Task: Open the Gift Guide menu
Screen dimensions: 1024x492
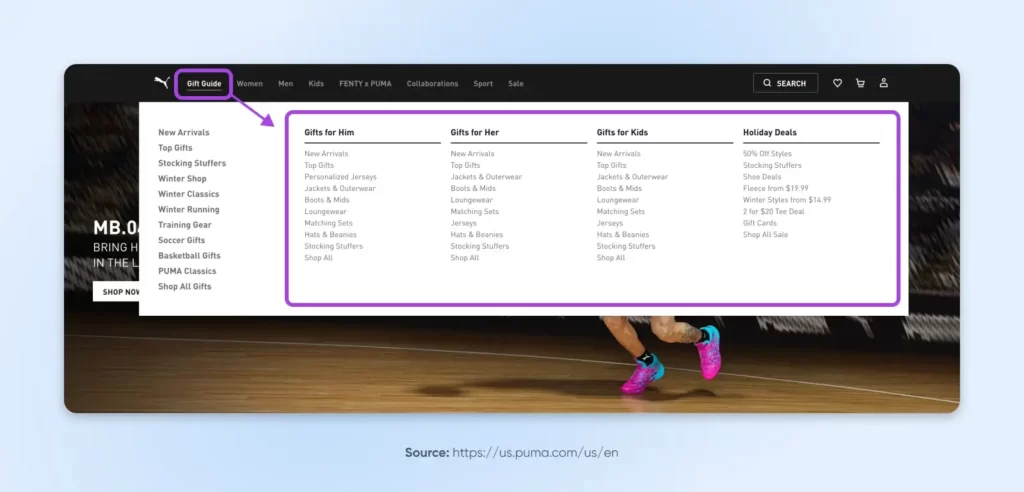Action: (204, 84)
